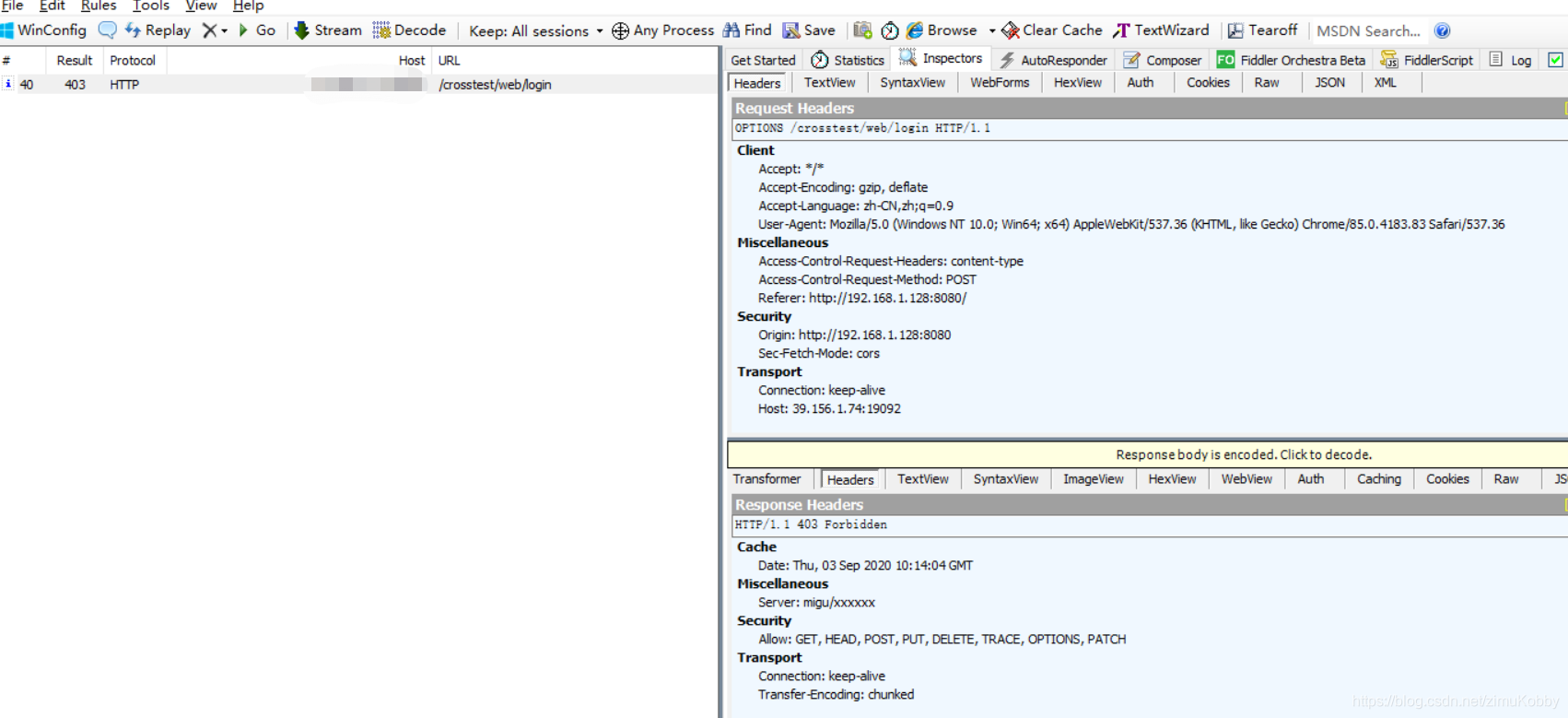Click the Transfer-Encoding: chunked line
This screenshot has width=1568, height=718.
click(836, 694)
